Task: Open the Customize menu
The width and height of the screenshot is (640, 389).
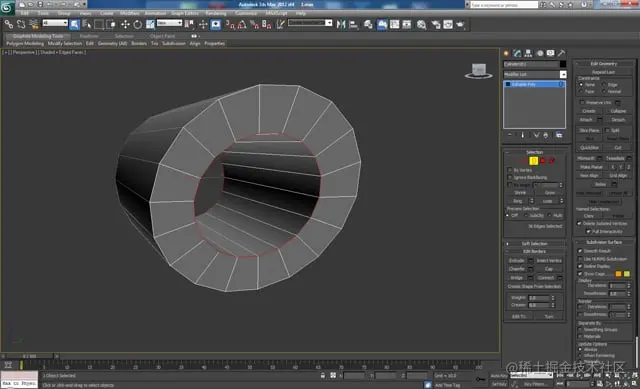Action: (x=246, y=13)
